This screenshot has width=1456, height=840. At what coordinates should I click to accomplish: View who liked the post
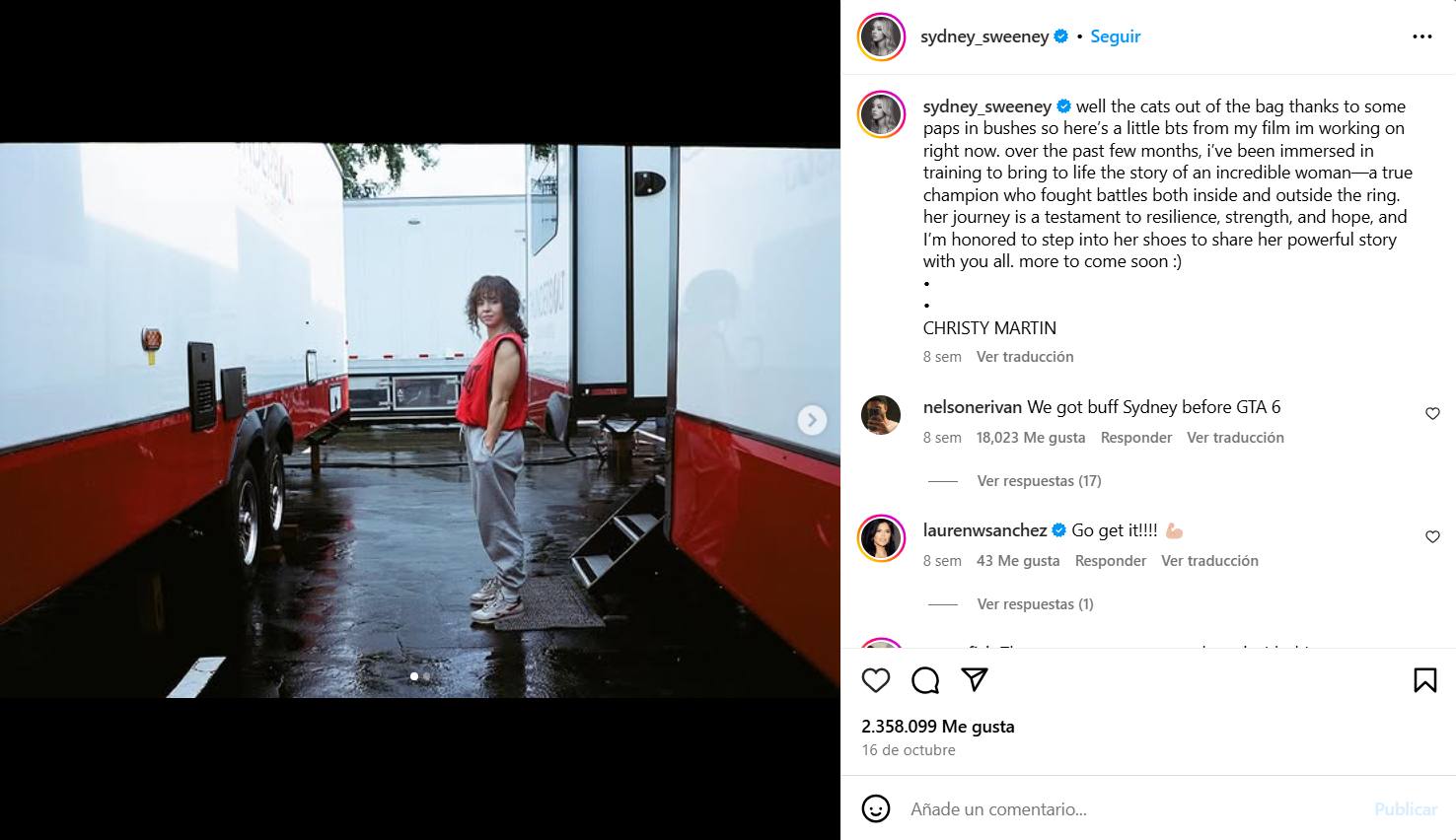tap(937, 727)
